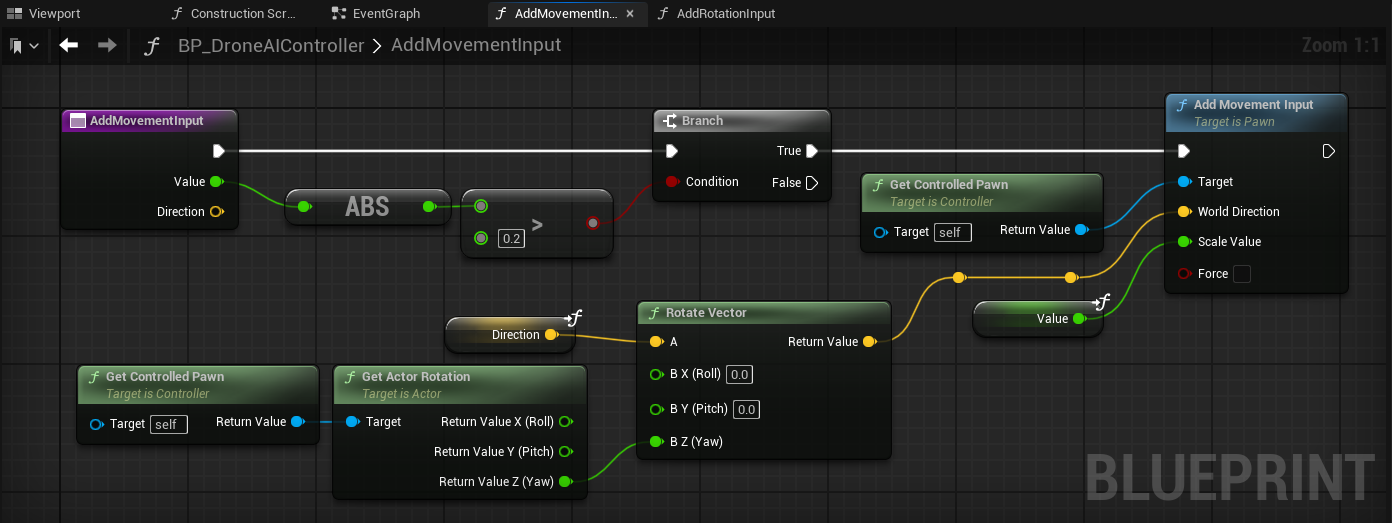
Task: Click the forward navigation arrow
Action: 107,45
